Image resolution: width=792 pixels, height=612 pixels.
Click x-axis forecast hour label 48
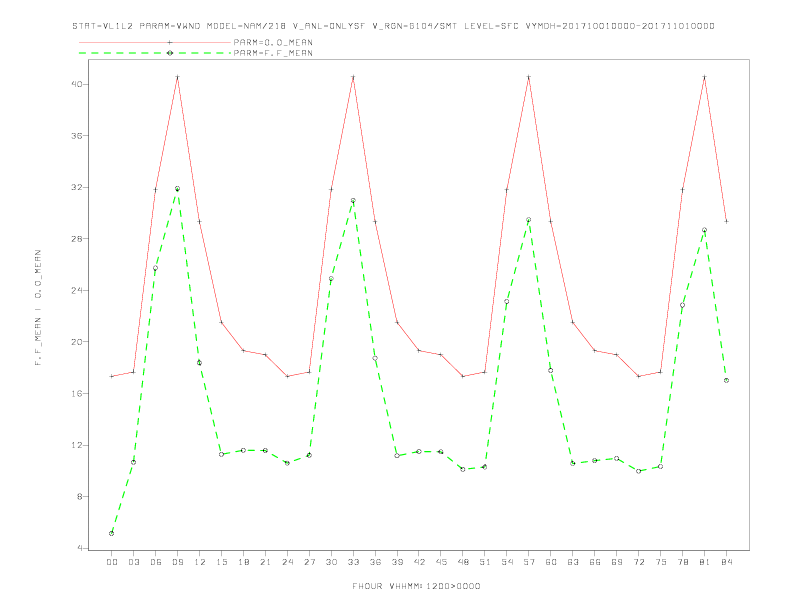pos(463,562)
